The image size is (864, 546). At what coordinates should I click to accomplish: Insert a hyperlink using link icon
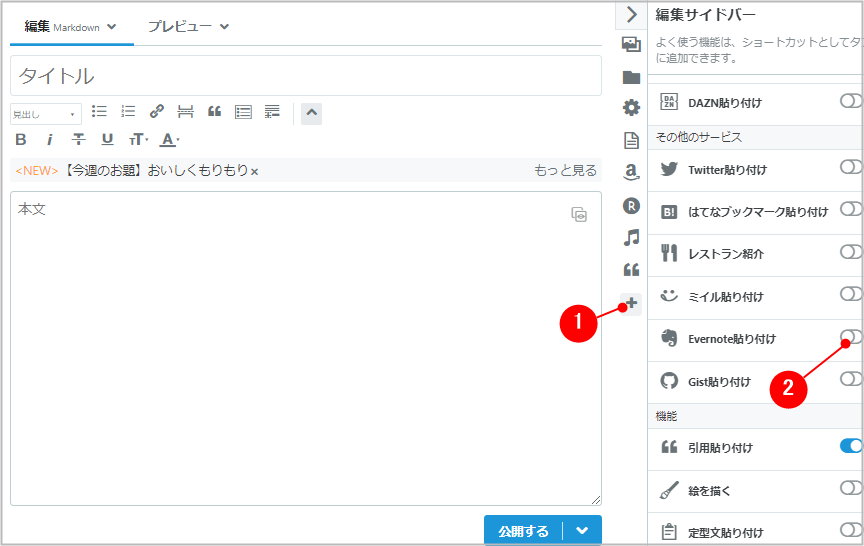[x=157, y=112]
